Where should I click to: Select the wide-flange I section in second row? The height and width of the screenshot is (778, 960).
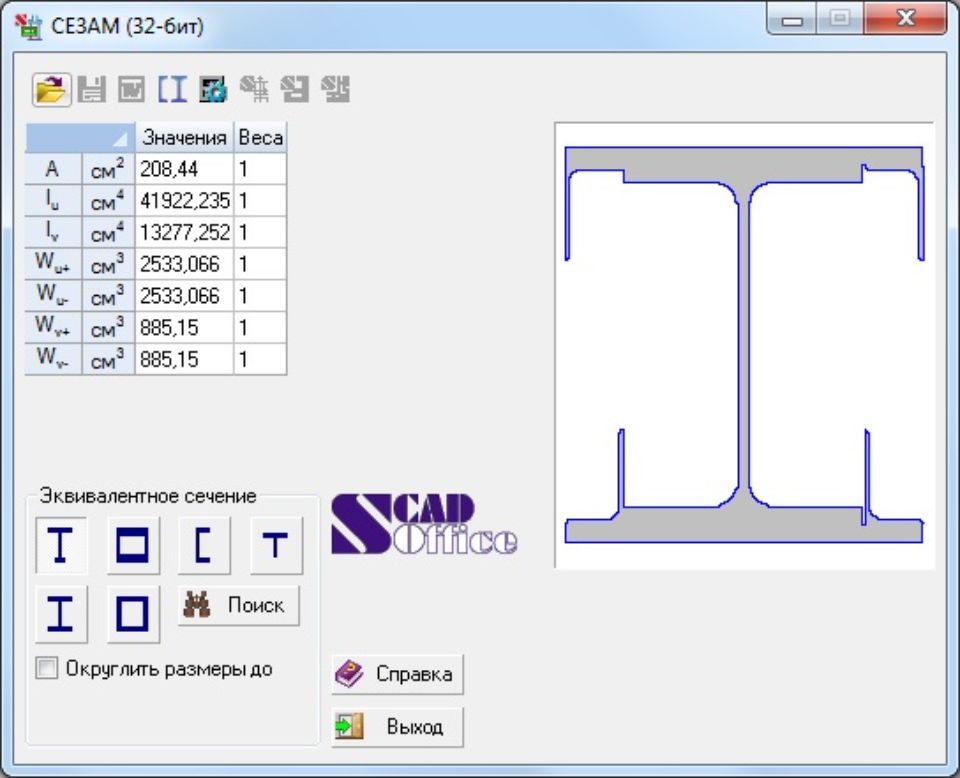point(61,614)
